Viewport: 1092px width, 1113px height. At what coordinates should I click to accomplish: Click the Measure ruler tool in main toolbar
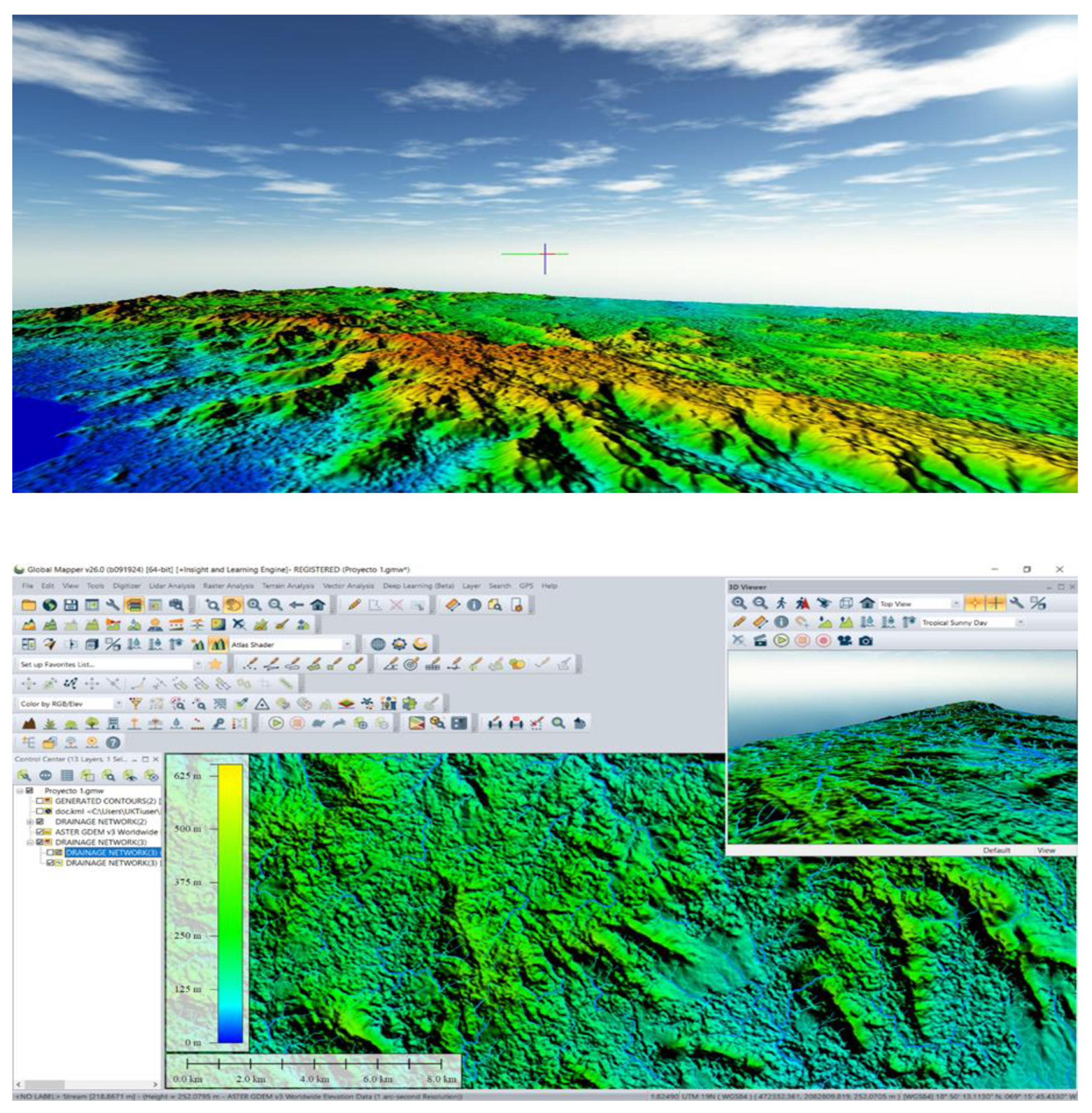pos(453,605)
